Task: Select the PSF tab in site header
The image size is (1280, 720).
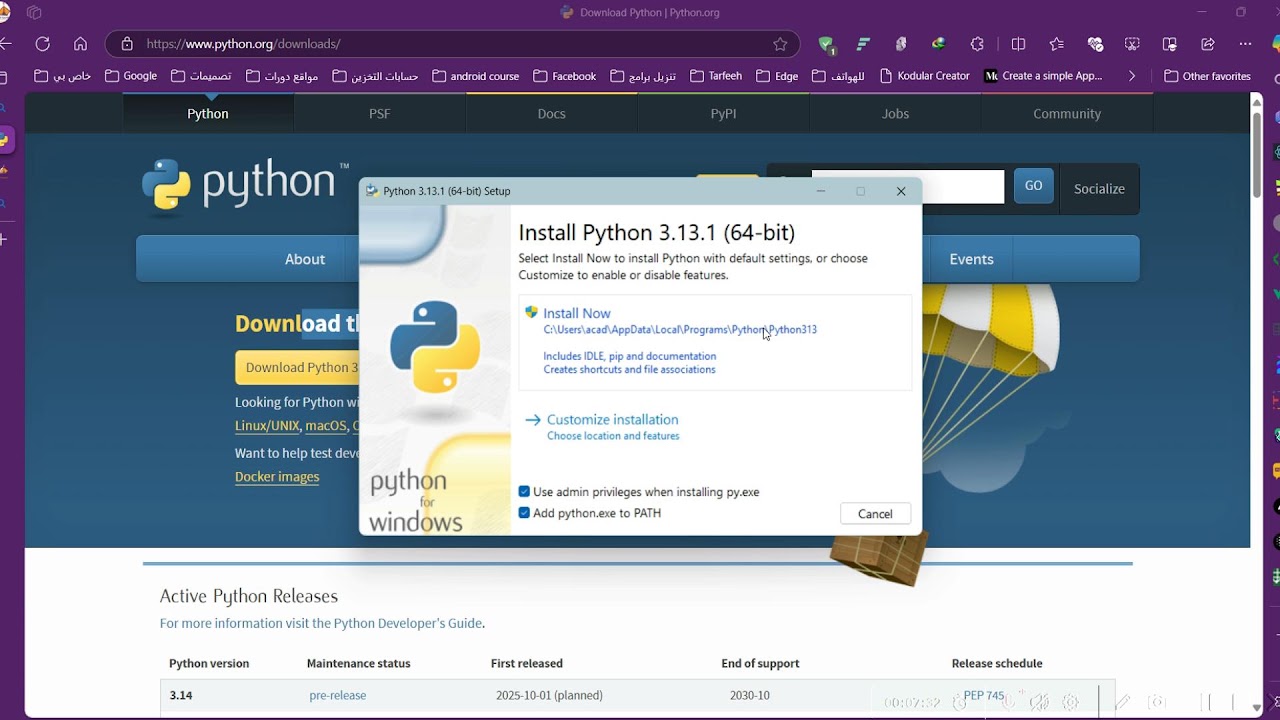Action: click(380, 114)
